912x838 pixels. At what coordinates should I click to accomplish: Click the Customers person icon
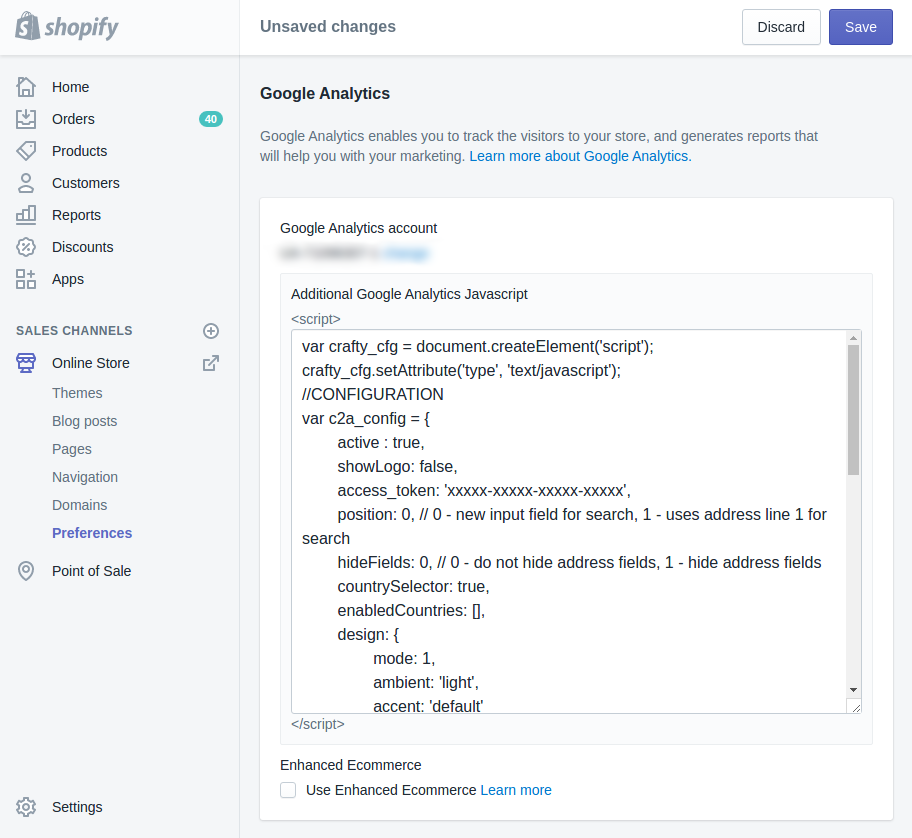[x=26, y=183]
